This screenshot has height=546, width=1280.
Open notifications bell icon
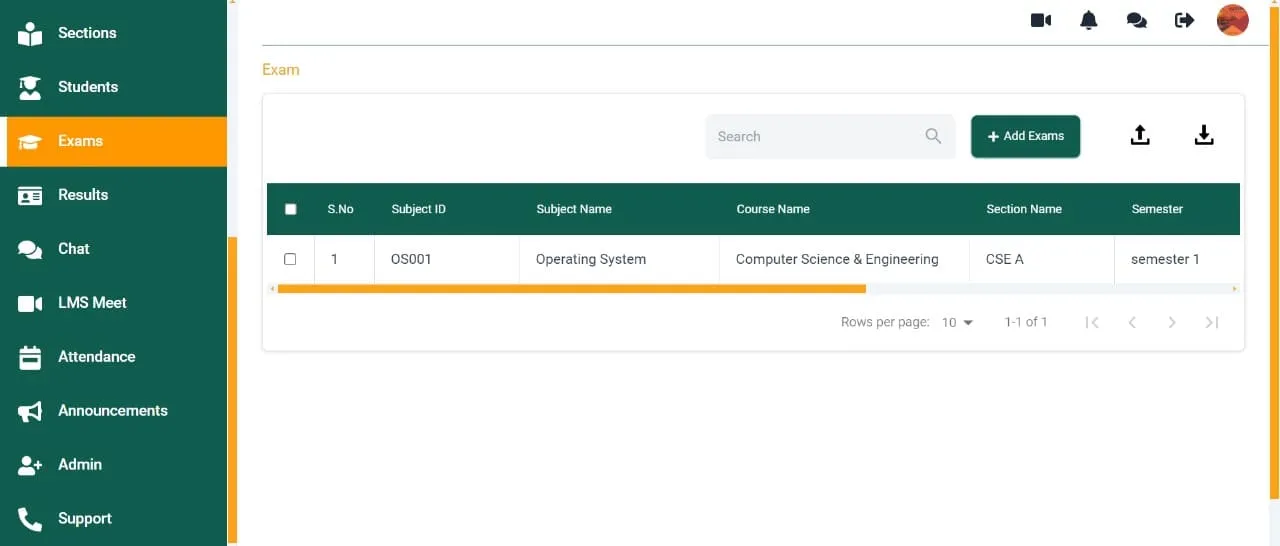1089,20
